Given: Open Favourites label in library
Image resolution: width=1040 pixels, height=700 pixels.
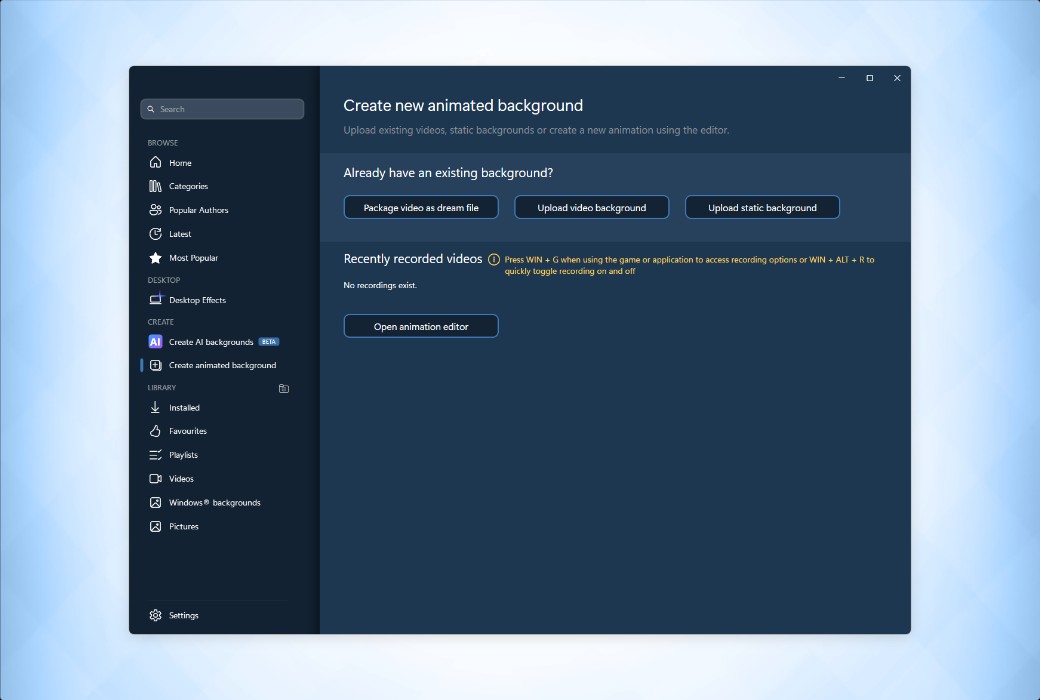Looking at the screenshot, I should 188,431.
